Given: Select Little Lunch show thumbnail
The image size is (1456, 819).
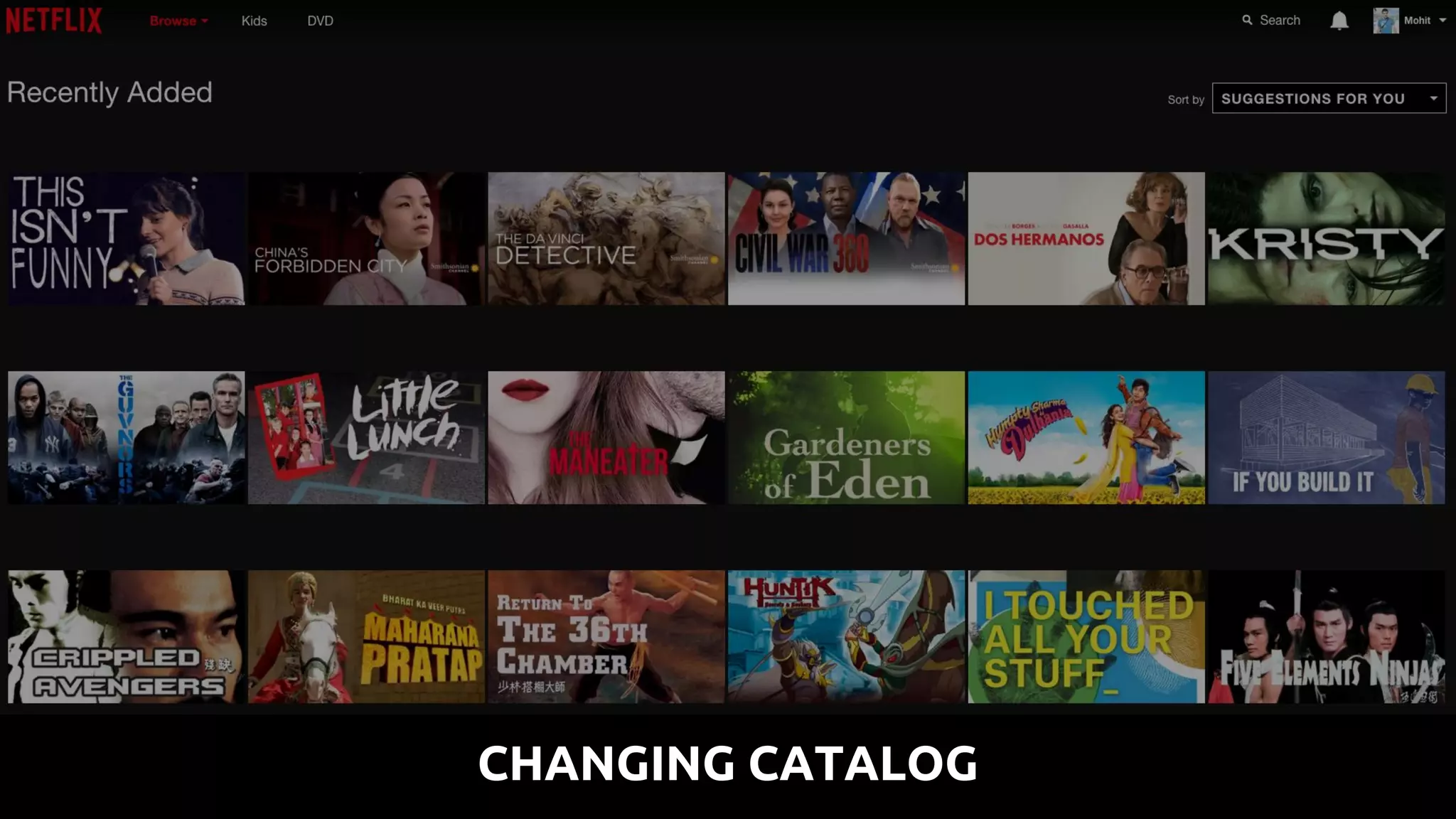Looking at the screenshot, I should [366, 438].
